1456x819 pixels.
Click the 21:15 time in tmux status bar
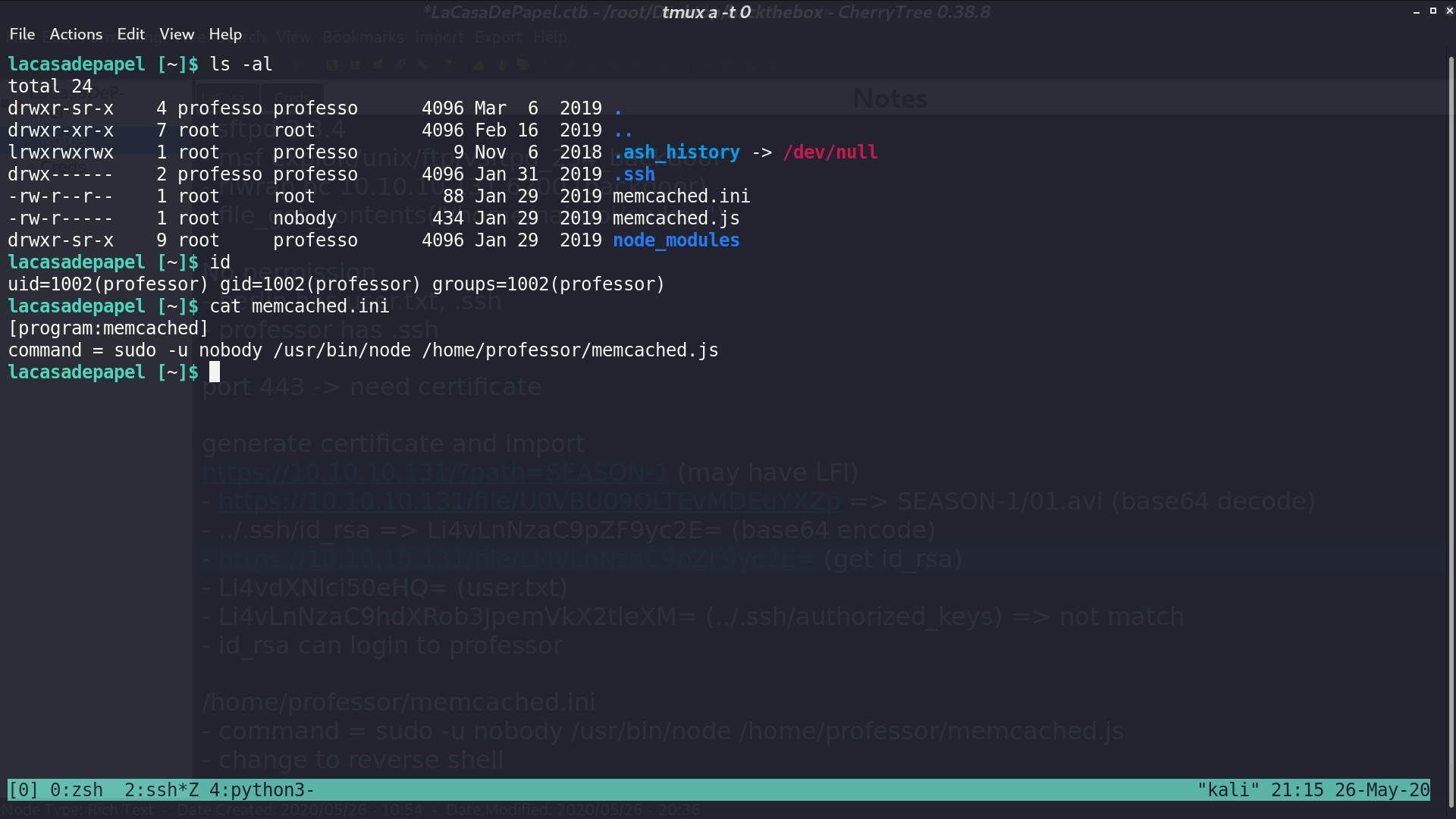(1297, 790)
